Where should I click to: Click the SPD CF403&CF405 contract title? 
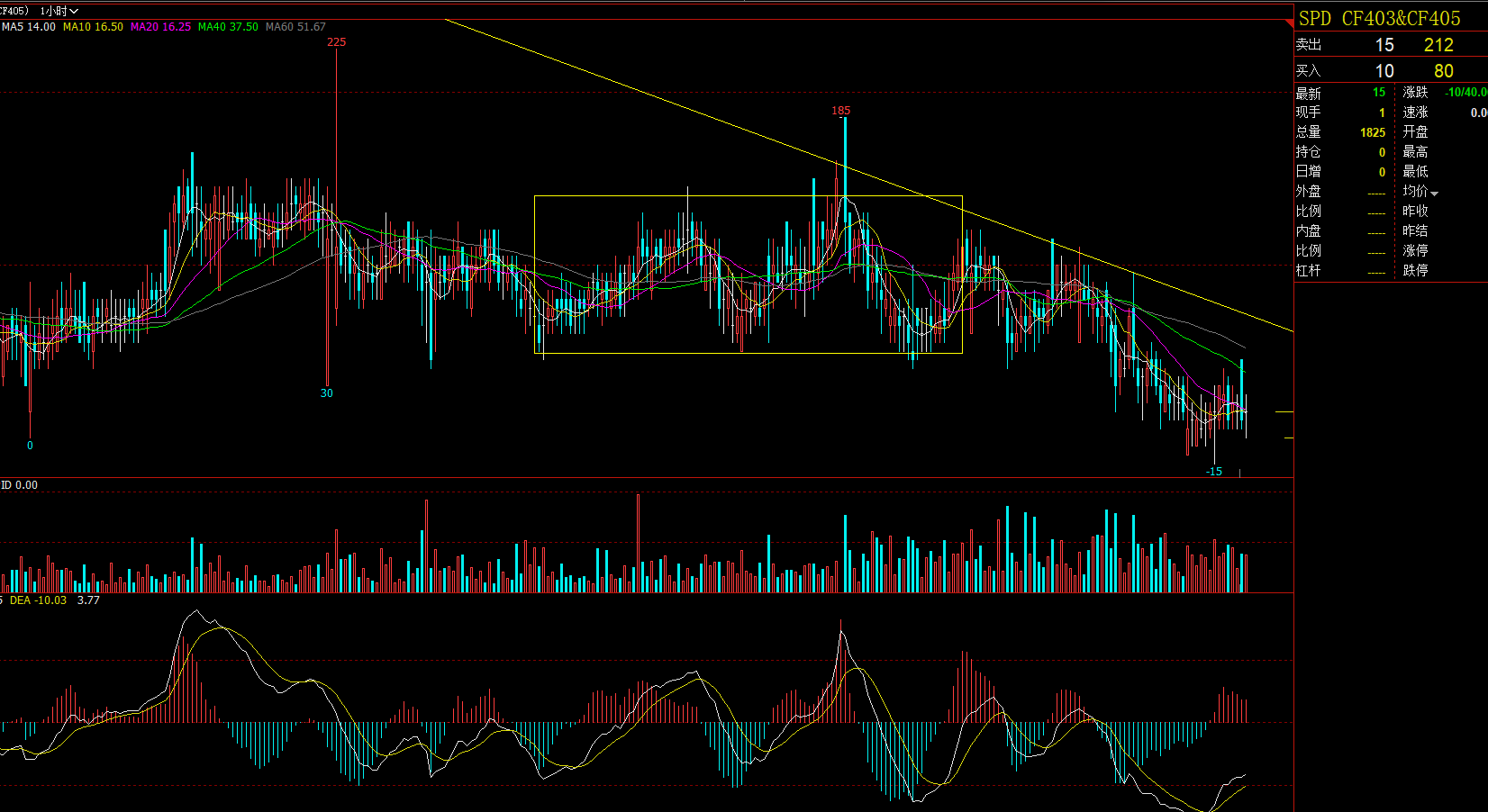pyautogui.click(x=1379, y=18)
